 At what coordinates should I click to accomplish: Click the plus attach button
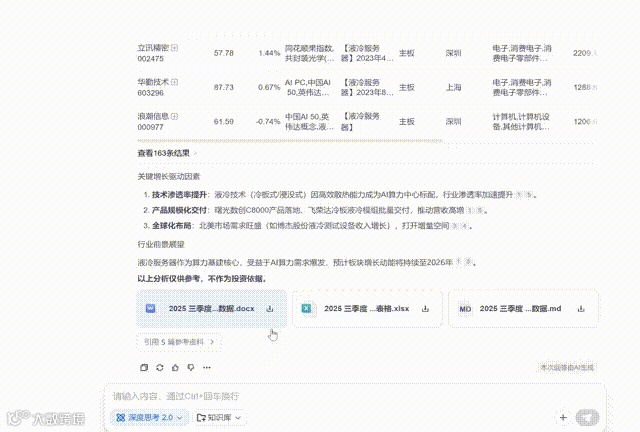[563, 417]
